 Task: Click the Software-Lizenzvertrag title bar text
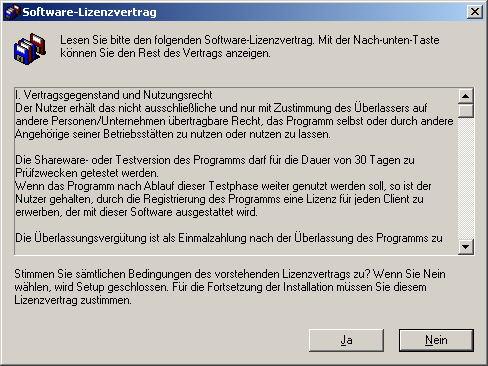89,12
